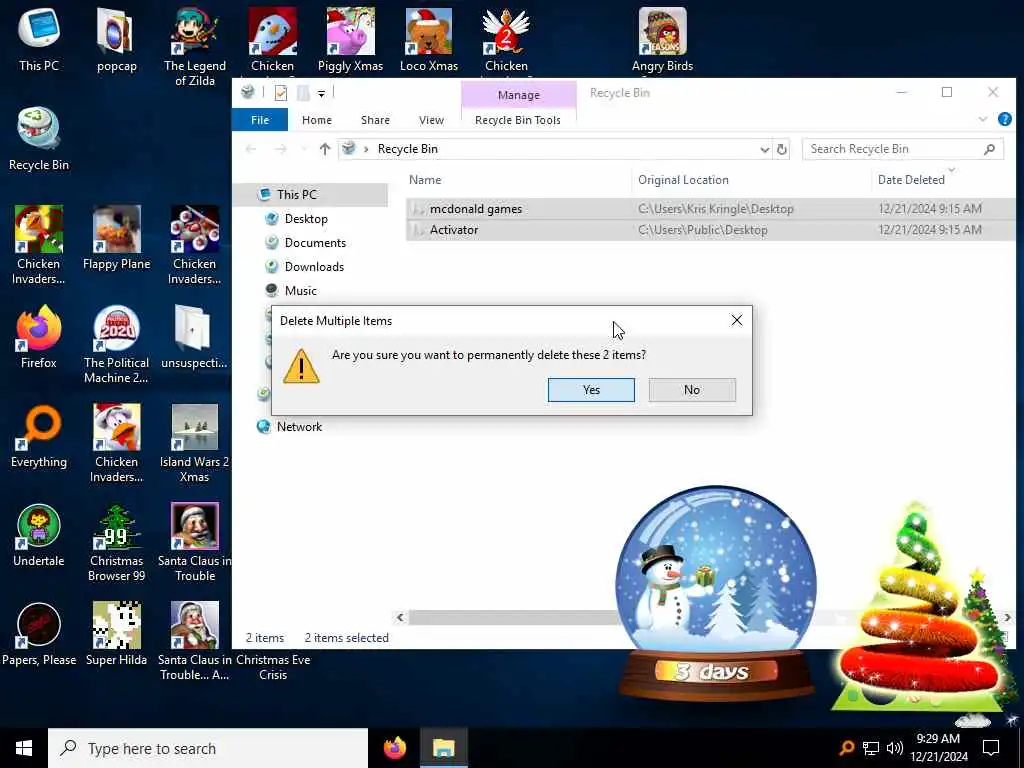Select the Papers, Please desktop icon
This screenshot has width=1024, height=768.
coord(39,635)
